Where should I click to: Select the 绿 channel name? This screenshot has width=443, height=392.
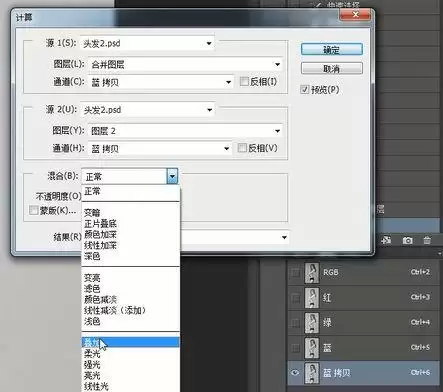(x=327, y=323)
